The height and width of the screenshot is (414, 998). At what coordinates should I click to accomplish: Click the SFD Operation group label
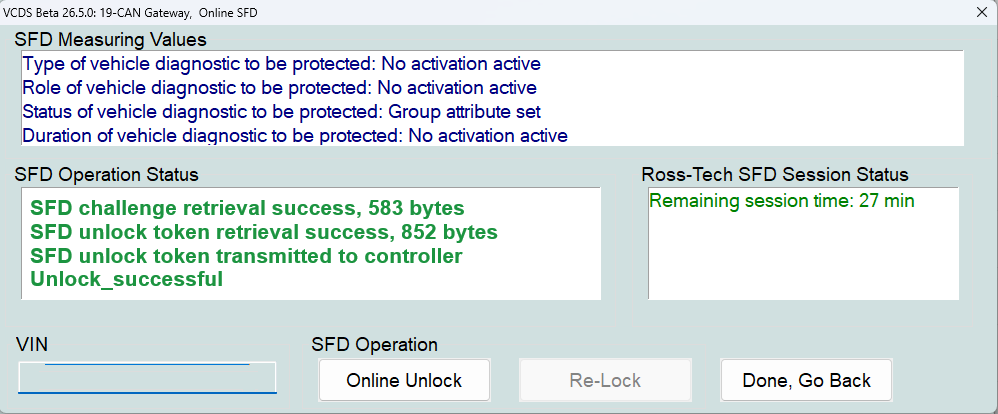pos(374,345)
